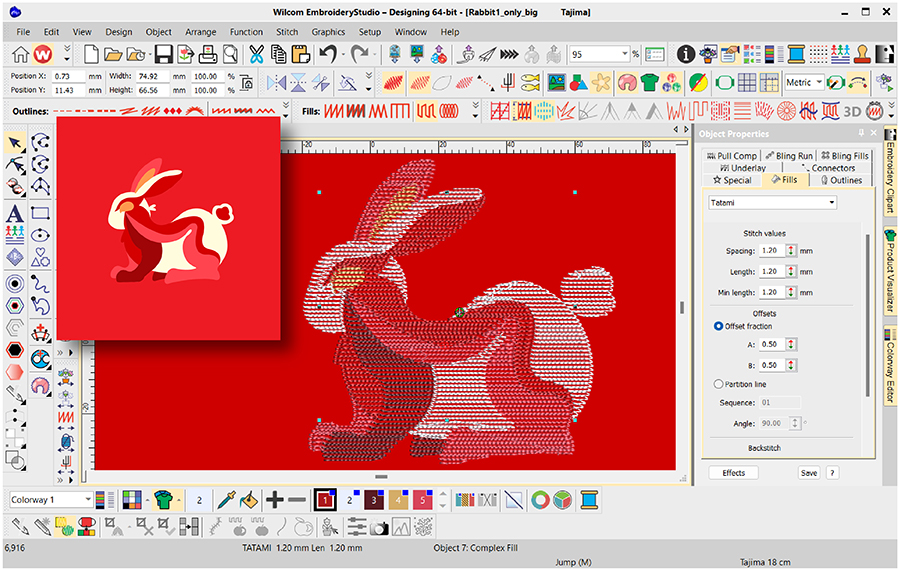Click the 3D fill stitch icon
Image resolution: width=900 pixels, height=570 pixels.
(854, 110)
